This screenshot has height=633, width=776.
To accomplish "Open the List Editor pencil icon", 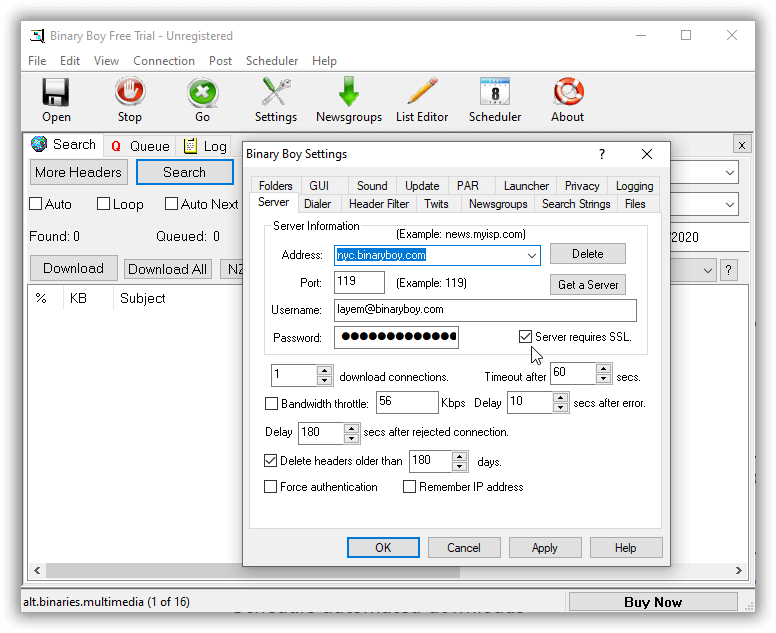I will click(422, 91).
